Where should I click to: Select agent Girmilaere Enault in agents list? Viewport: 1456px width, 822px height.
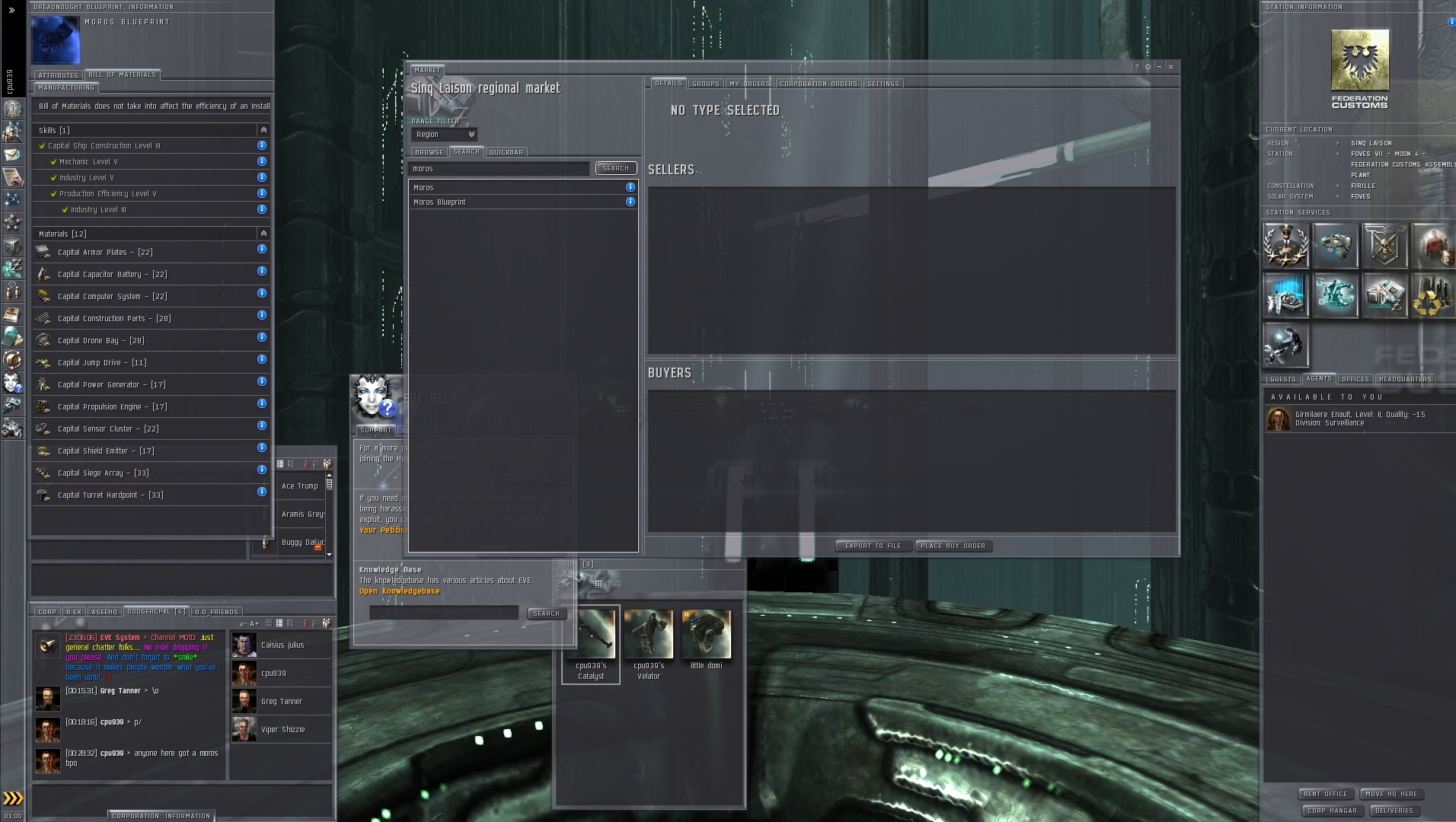click(1358, 419)
